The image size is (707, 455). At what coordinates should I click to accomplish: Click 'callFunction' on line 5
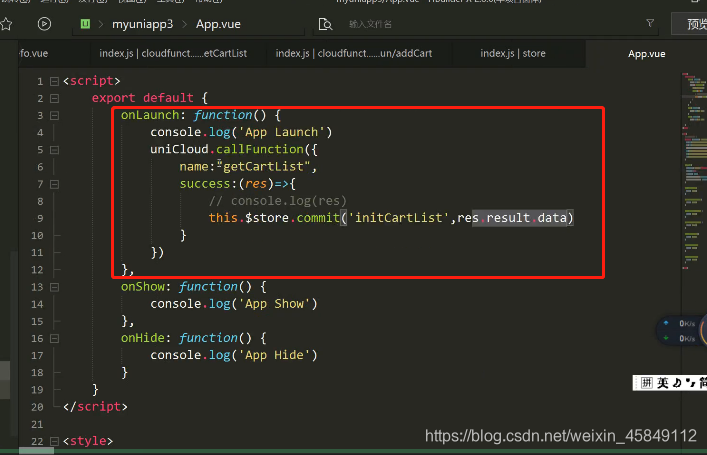tap(260, 149)
